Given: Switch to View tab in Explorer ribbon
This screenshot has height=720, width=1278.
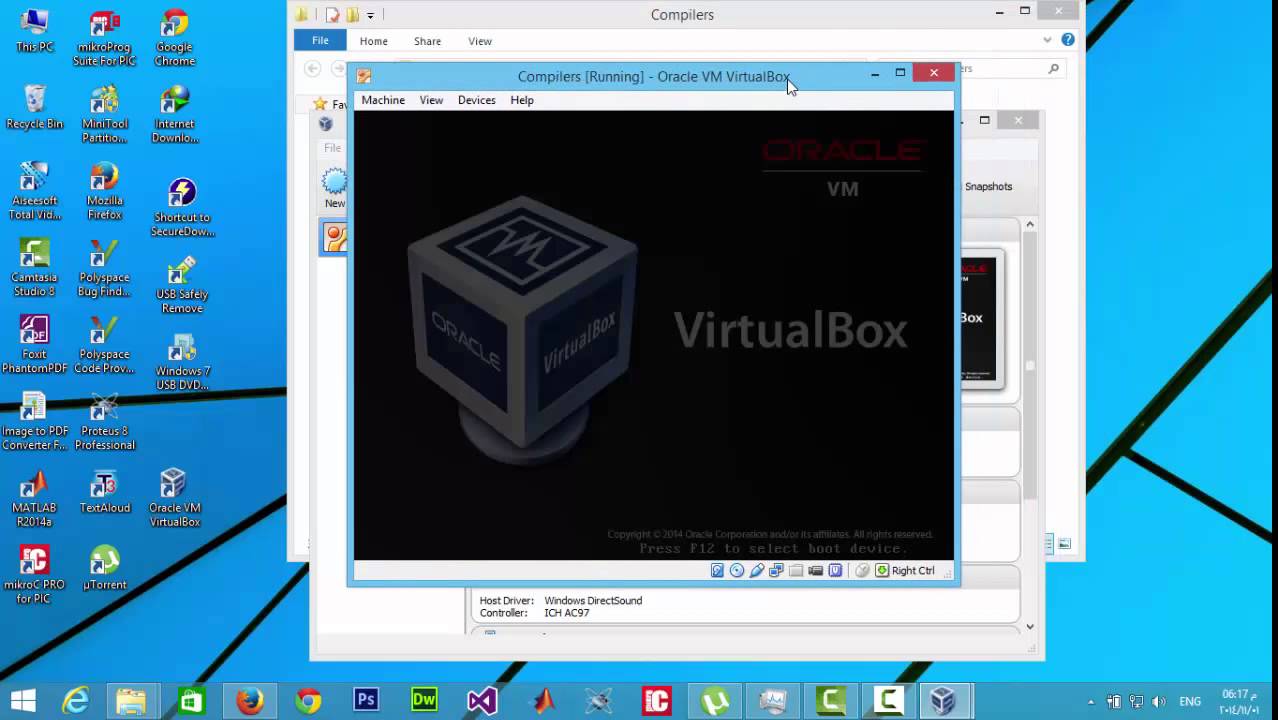Looking at the screenshot, I should point(480,41).
